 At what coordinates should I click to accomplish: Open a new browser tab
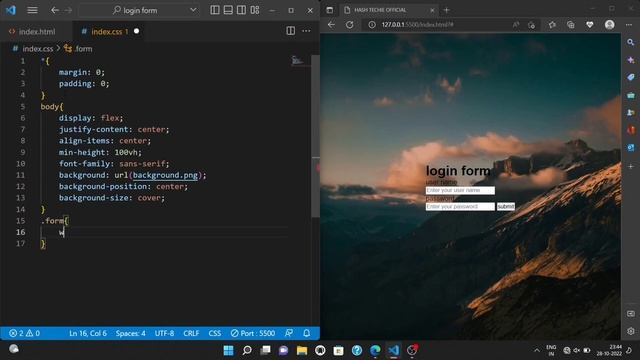coord(447,10)
